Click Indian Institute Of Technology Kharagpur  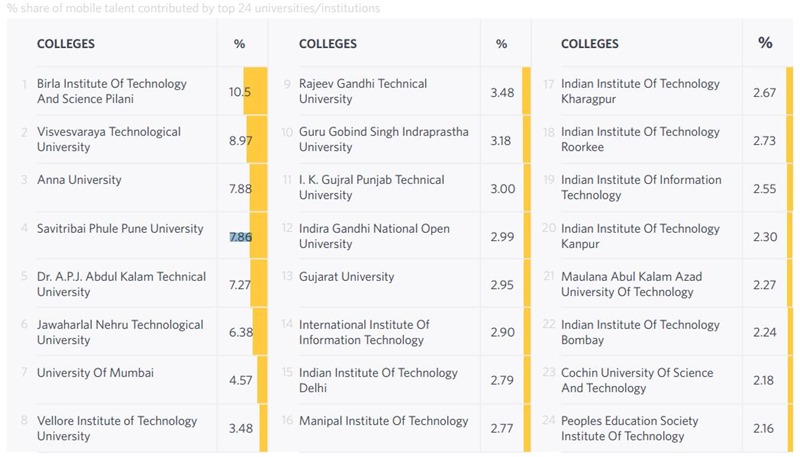point(640,91)
